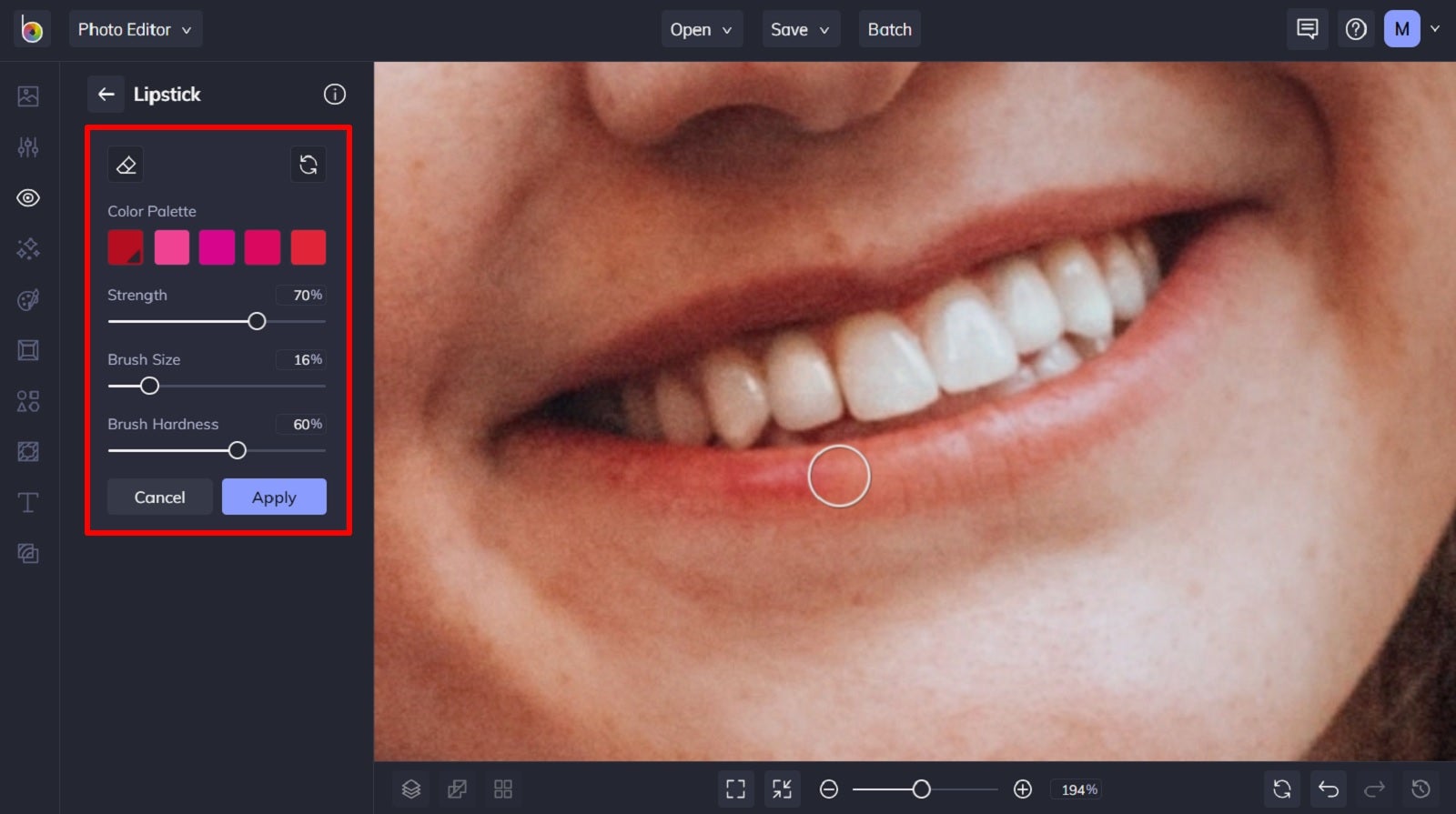Image resolution: width=1456 pixels, height=814 pixels.
Task: Click the Cancel button
Action: [160, 497]
